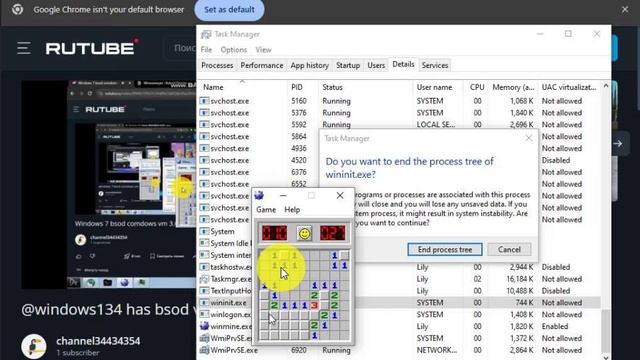Switch to the Users tab
The width and height of the screenshot is (640, 360).
point(376,65)
